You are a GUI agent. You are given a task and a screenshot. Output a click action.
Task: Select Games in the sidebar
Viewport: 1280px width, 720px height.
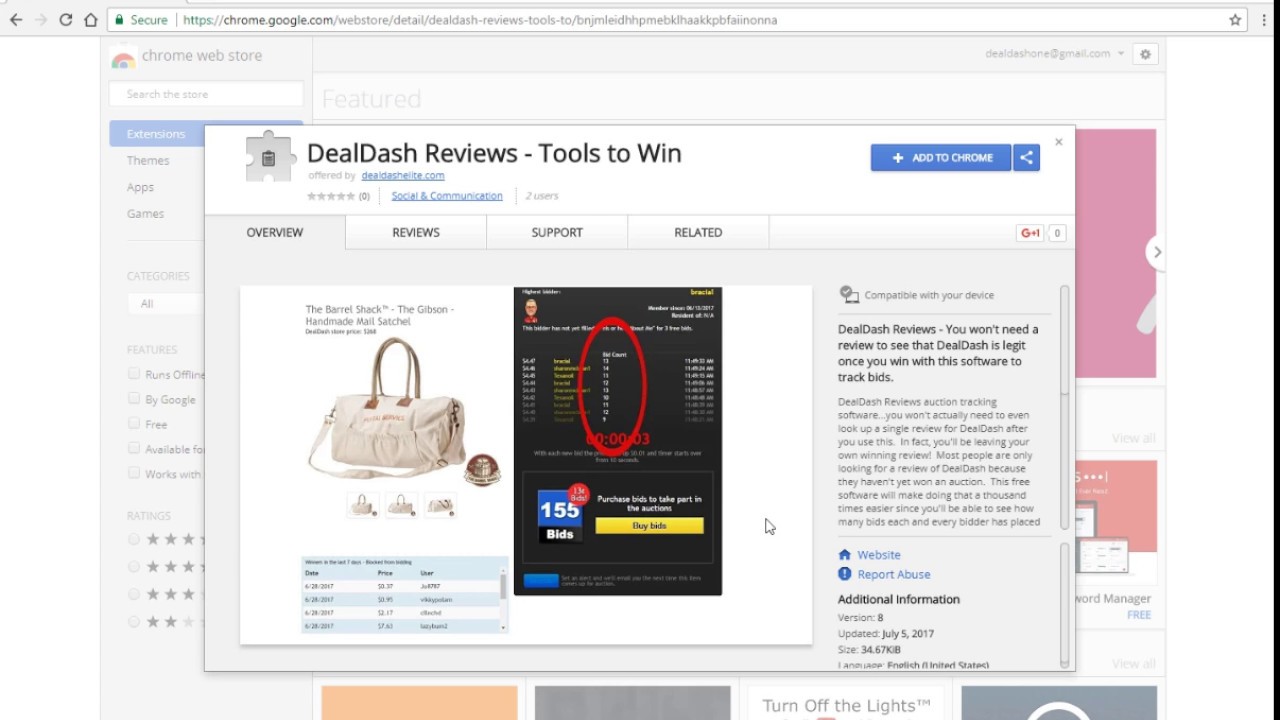pyautogui.click(x=145, y=214)
